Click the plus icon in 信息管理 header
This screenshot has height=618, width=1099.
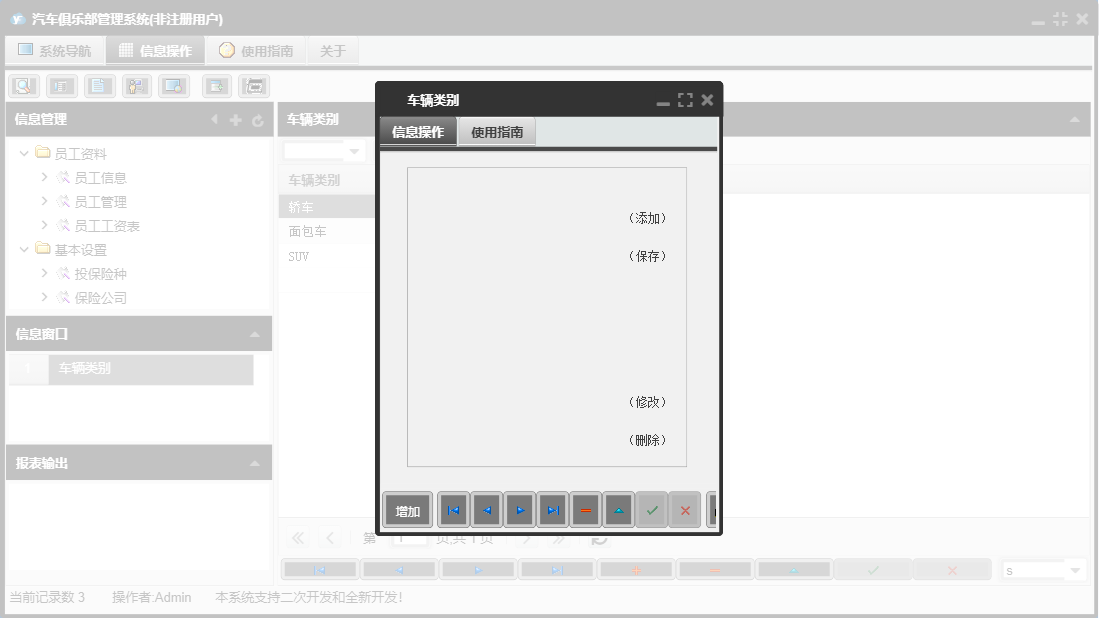(236, 121)
